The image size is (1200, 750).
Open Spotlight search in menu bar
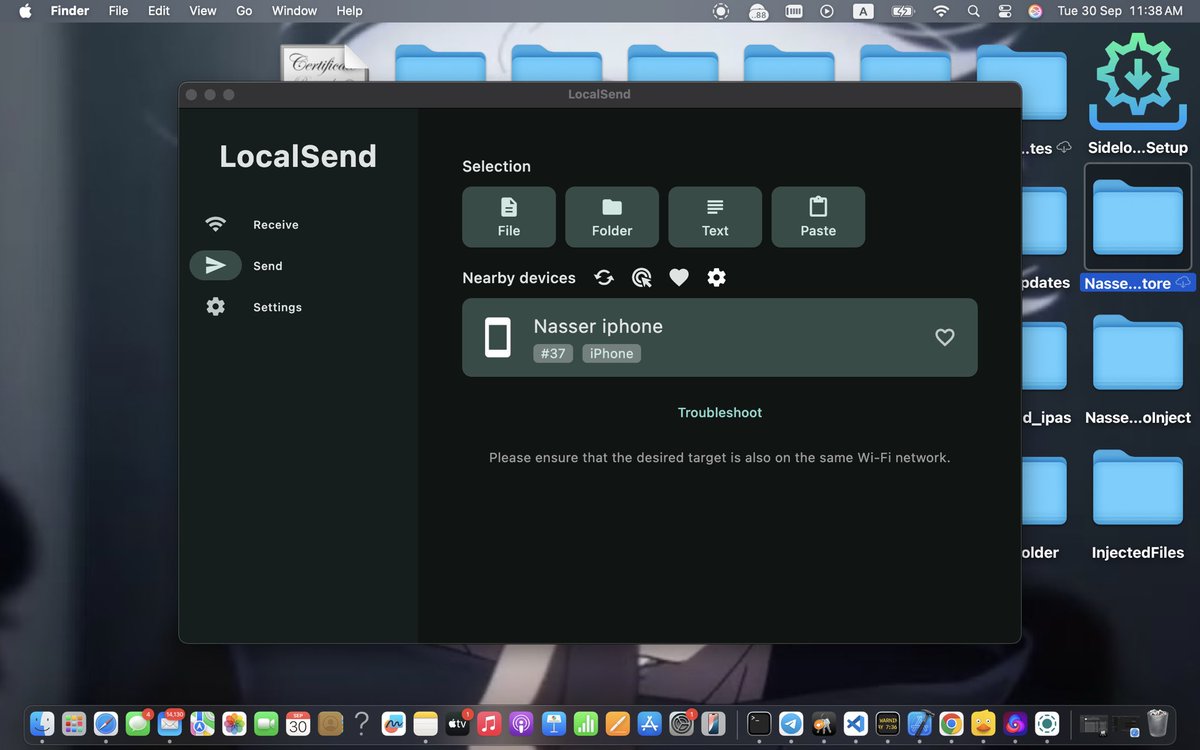(x=973, y=11)
